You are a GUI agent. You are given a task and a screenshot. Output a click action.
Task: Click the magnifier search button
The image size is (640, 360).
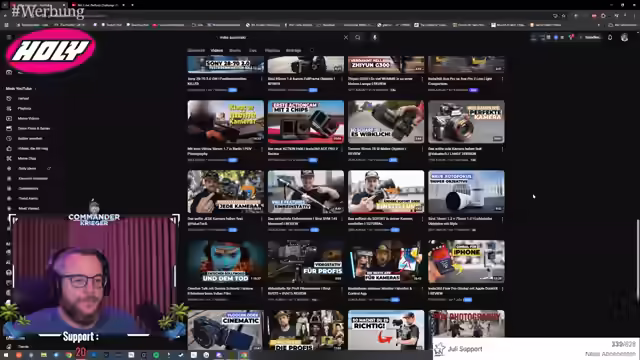coord(358,38)
